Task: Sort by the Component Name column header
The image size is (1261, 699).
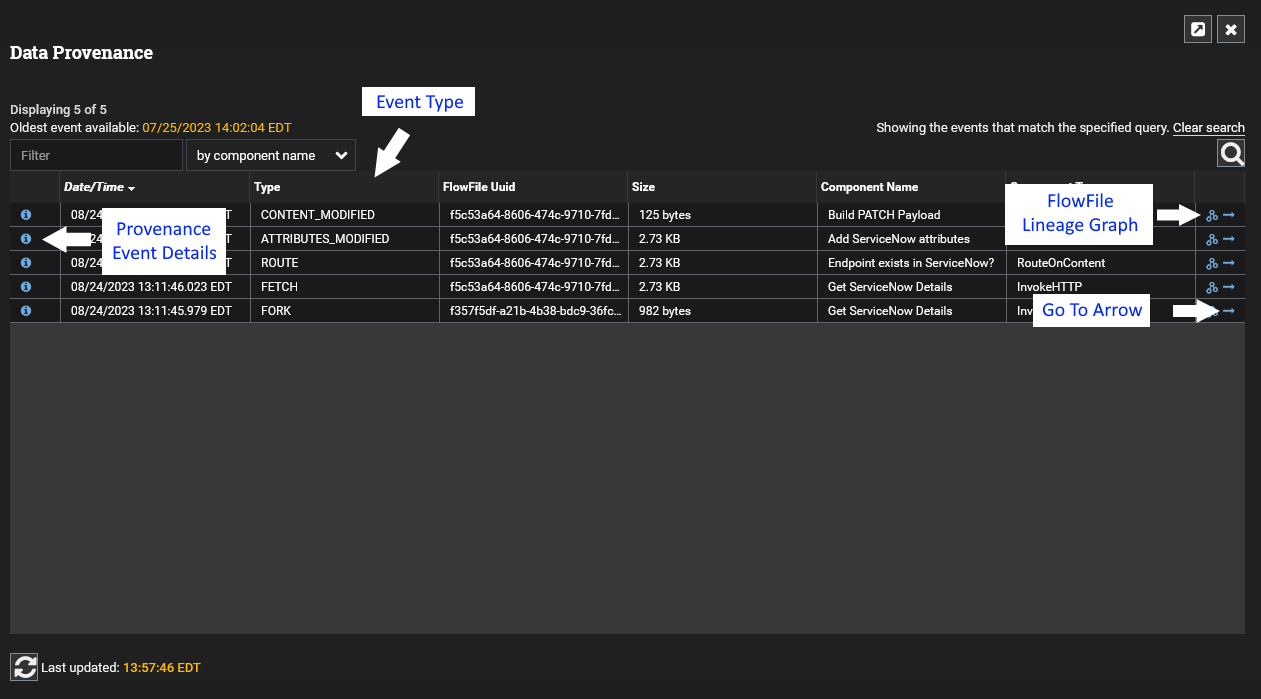Action: pyautogui.click(x=868, y=187)
